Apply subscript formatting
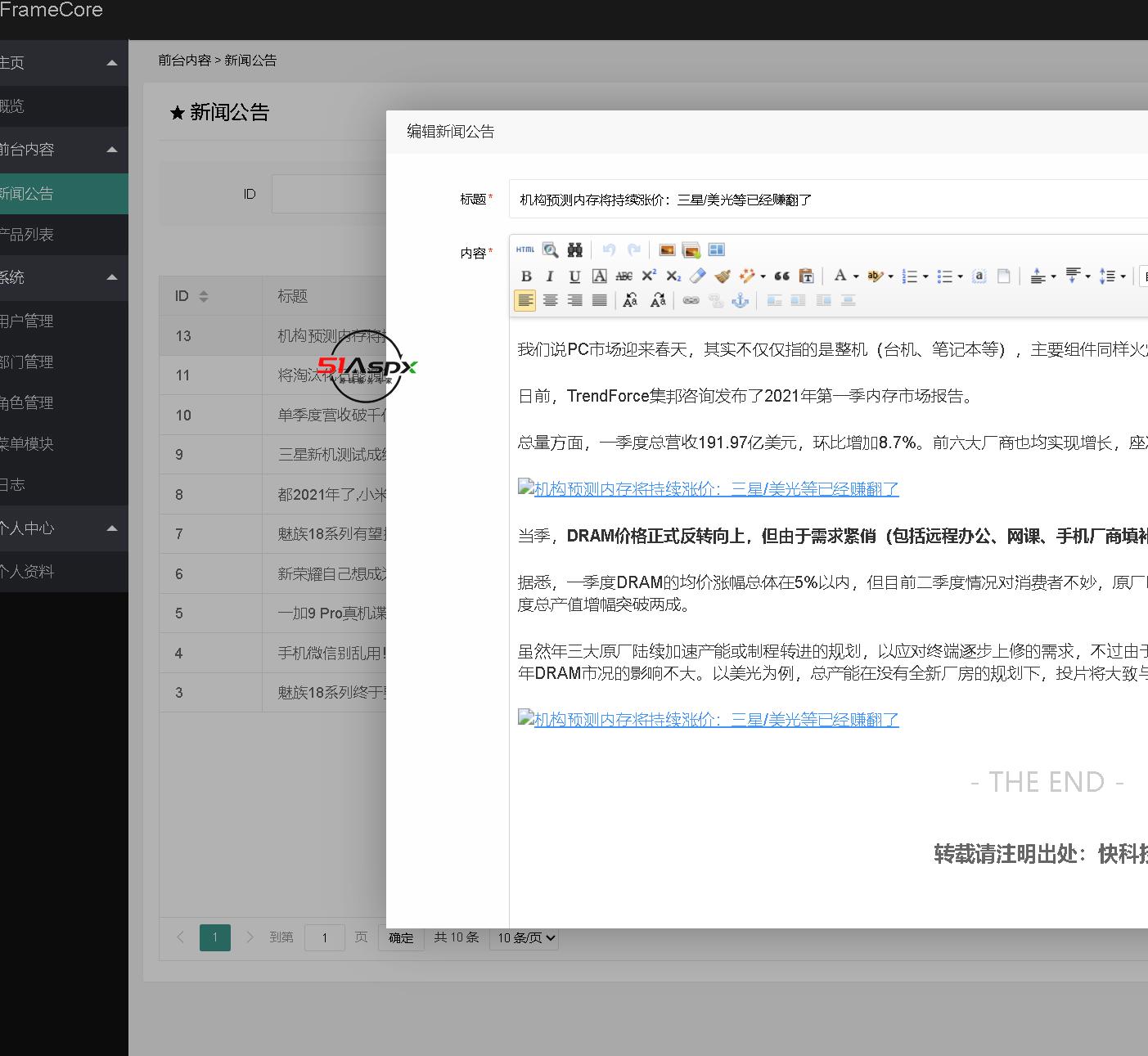1148x1056 pixels. click(x=673, y=276)
